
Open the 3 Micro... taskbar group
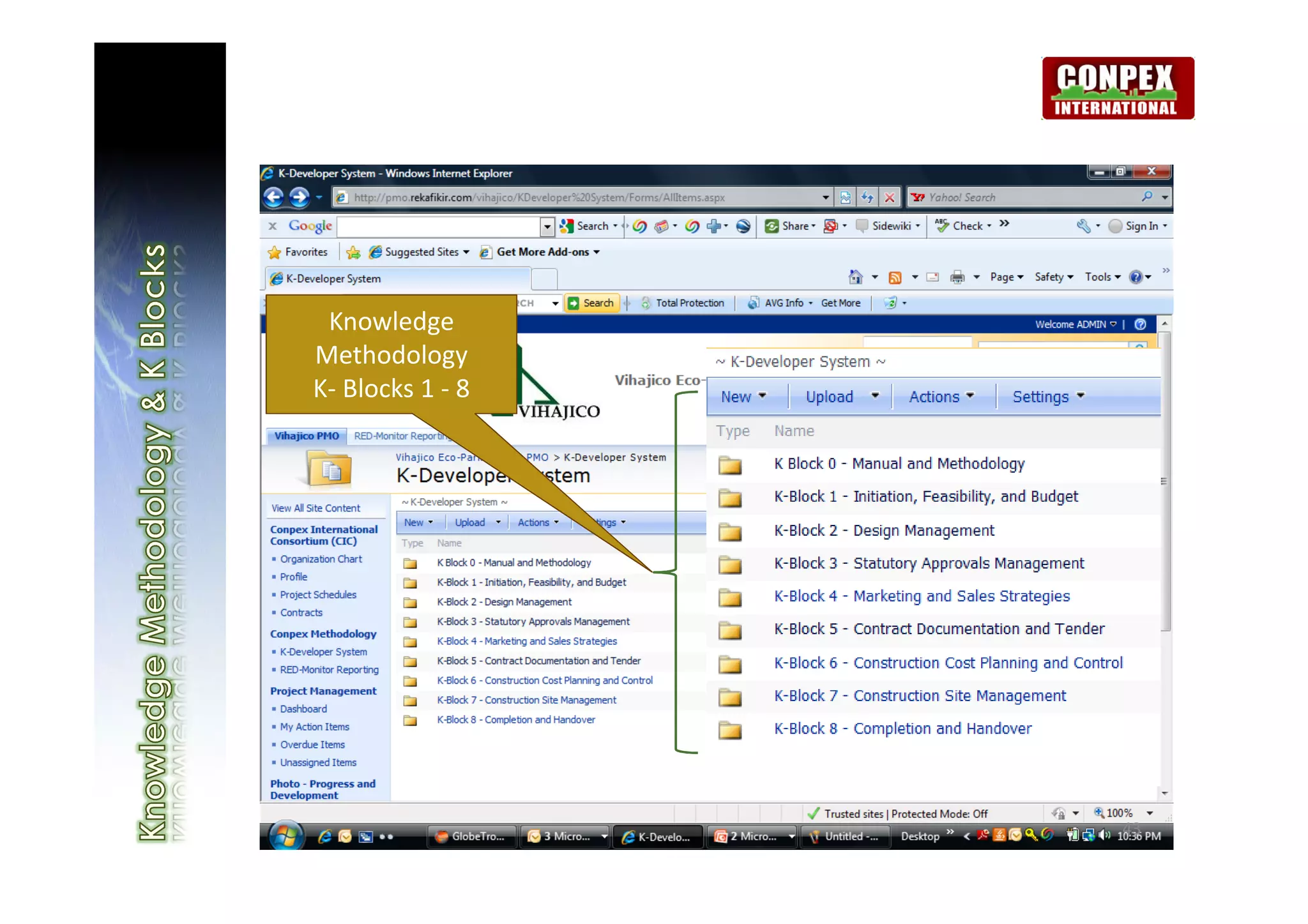pyautogui.click(x=566, y=837)
